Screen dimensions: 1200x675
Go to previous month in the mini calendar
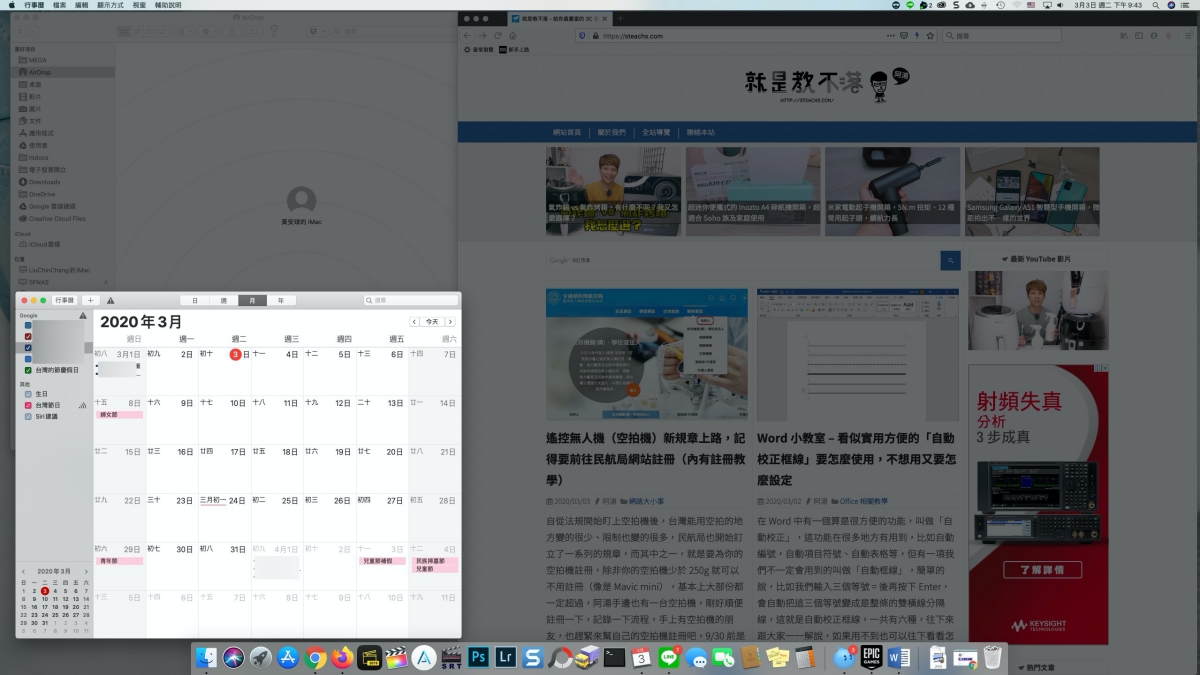pos(24,571)
